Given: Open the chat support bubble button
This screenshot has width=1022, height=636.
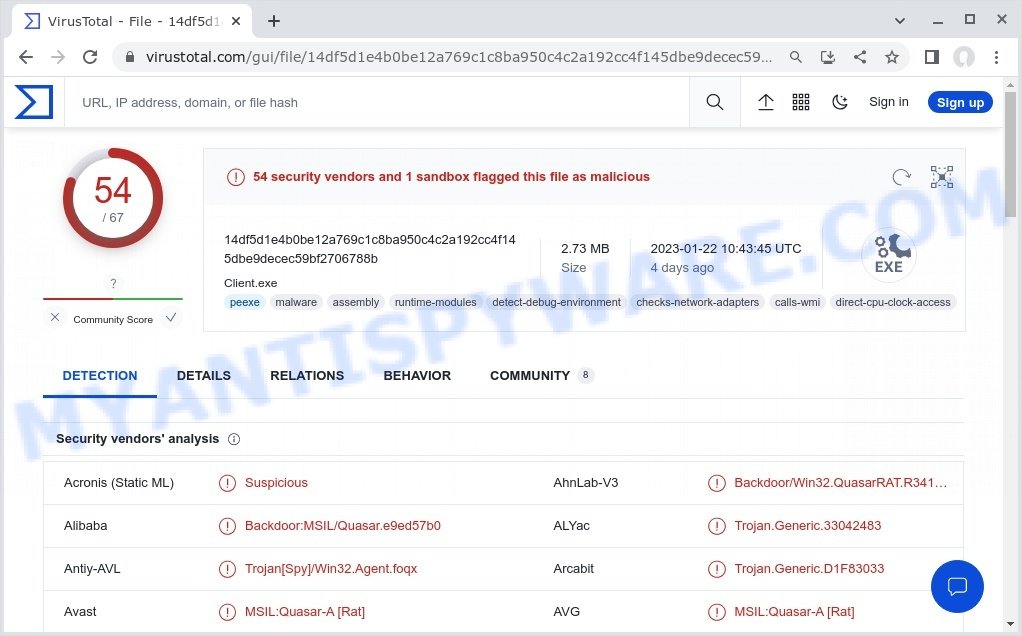Looking at the screenshot, I should 957,586.
